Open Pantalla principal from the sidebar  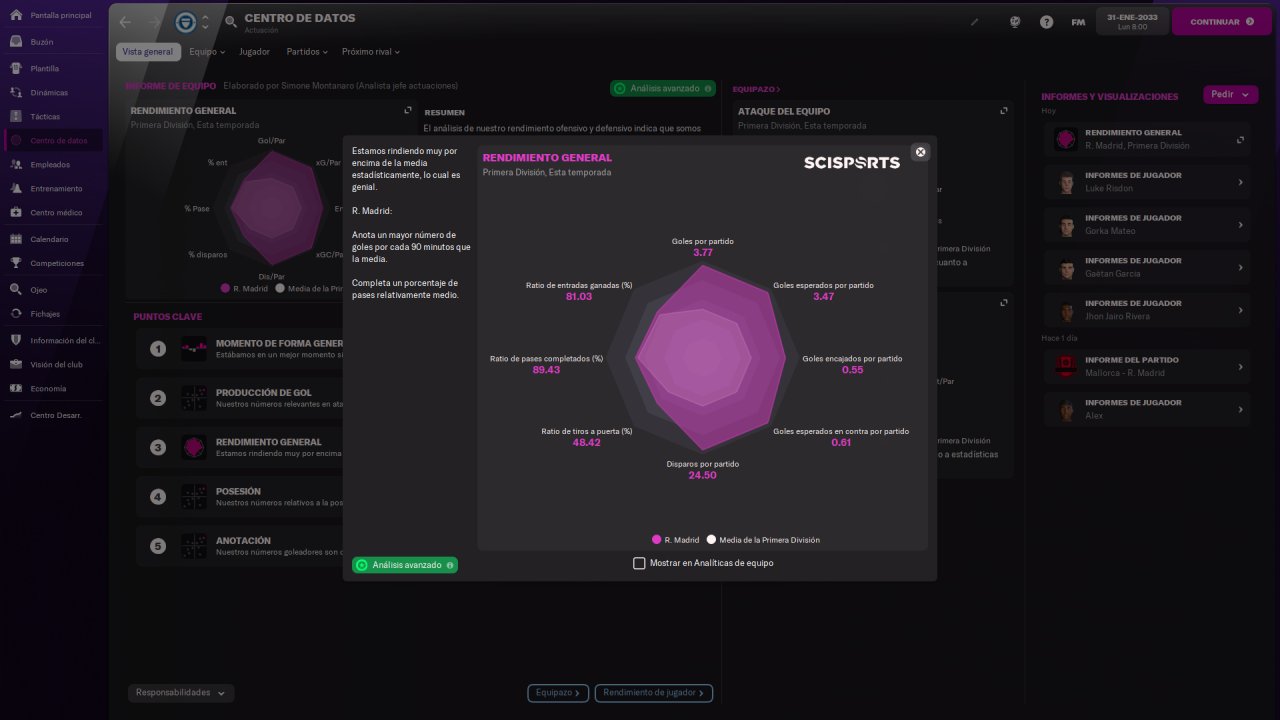(52, 15)
